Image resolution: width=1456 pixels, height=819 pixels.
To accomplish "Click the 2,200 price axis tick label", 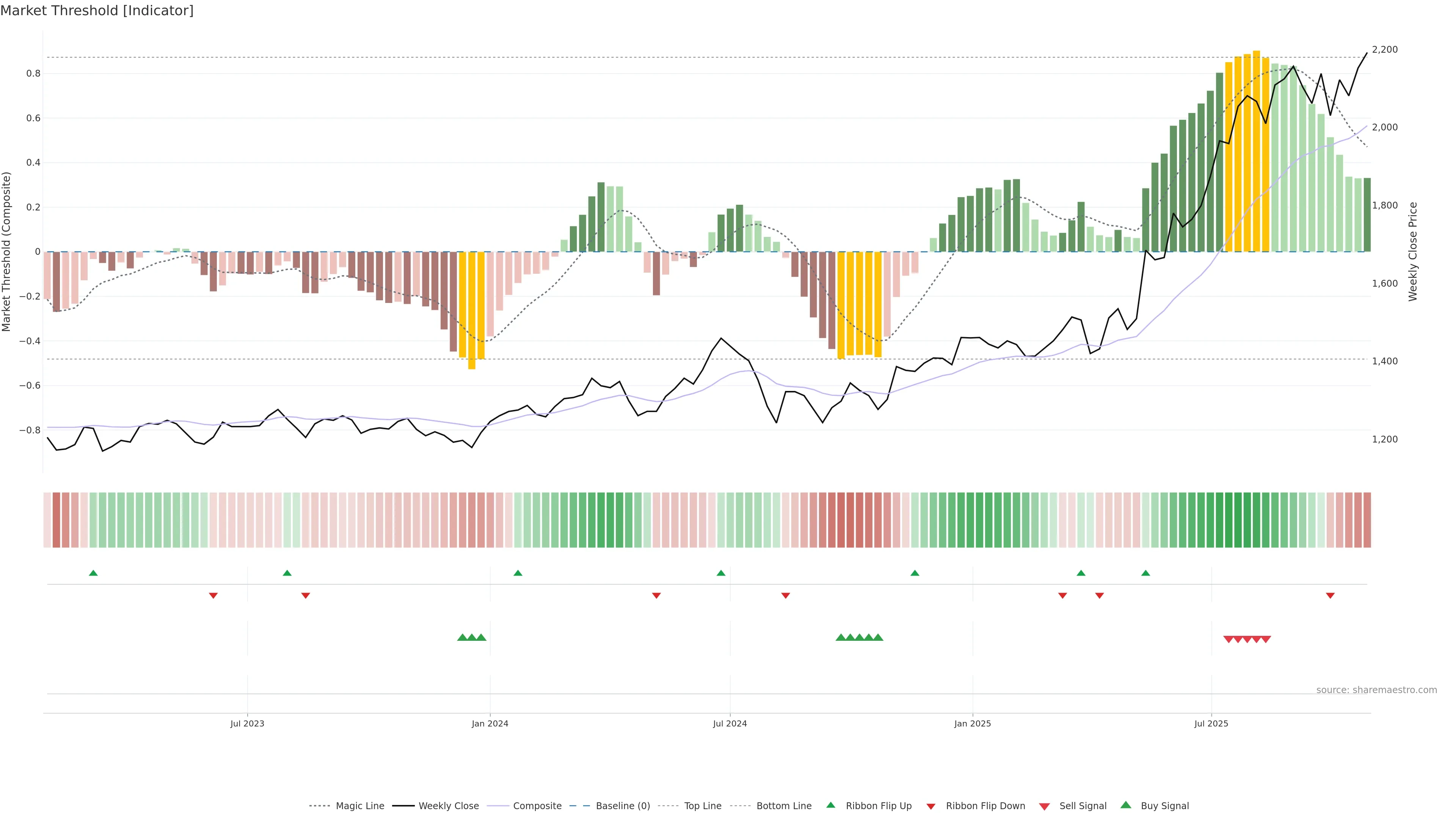I will 1385,50.
